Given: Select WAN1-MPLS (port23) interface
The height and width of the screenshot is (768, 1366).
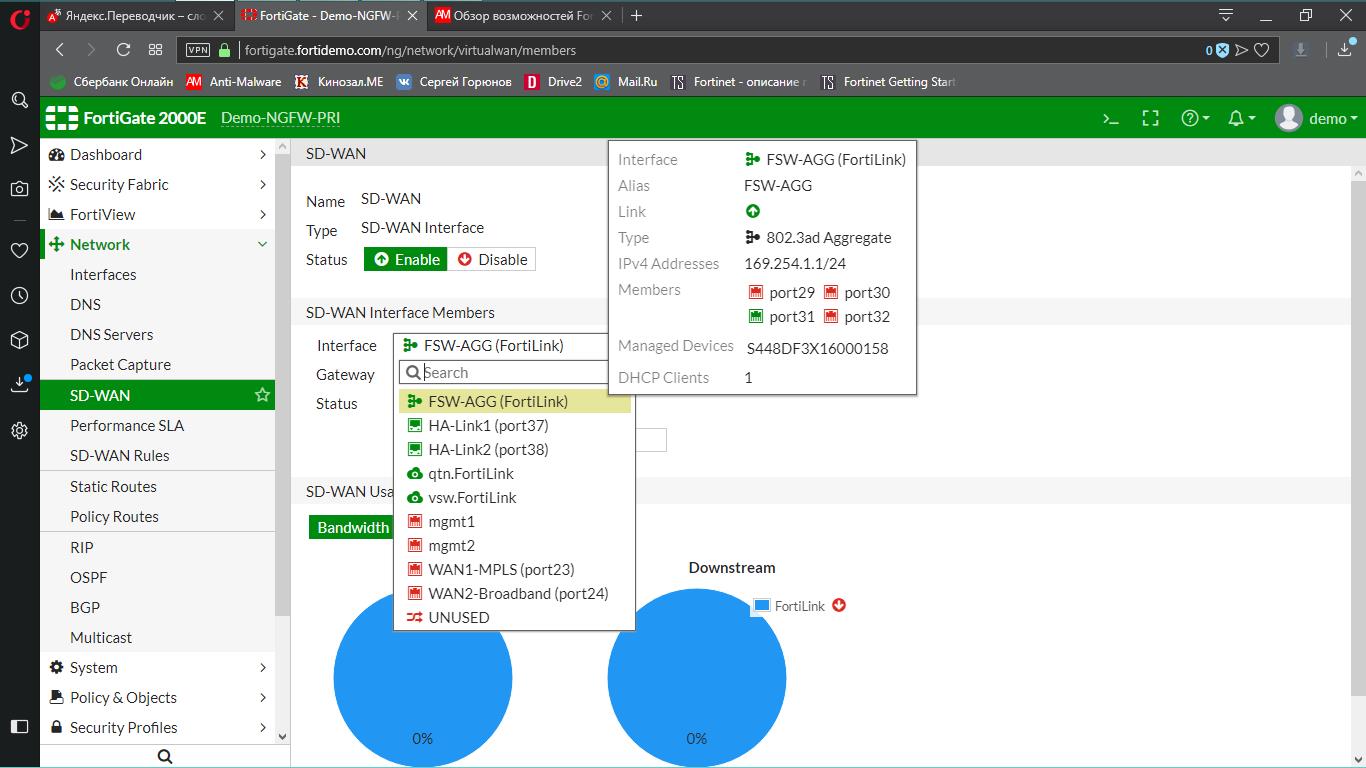Looking at the screenshot, I should pyautogui.click(x=514, y=569).
